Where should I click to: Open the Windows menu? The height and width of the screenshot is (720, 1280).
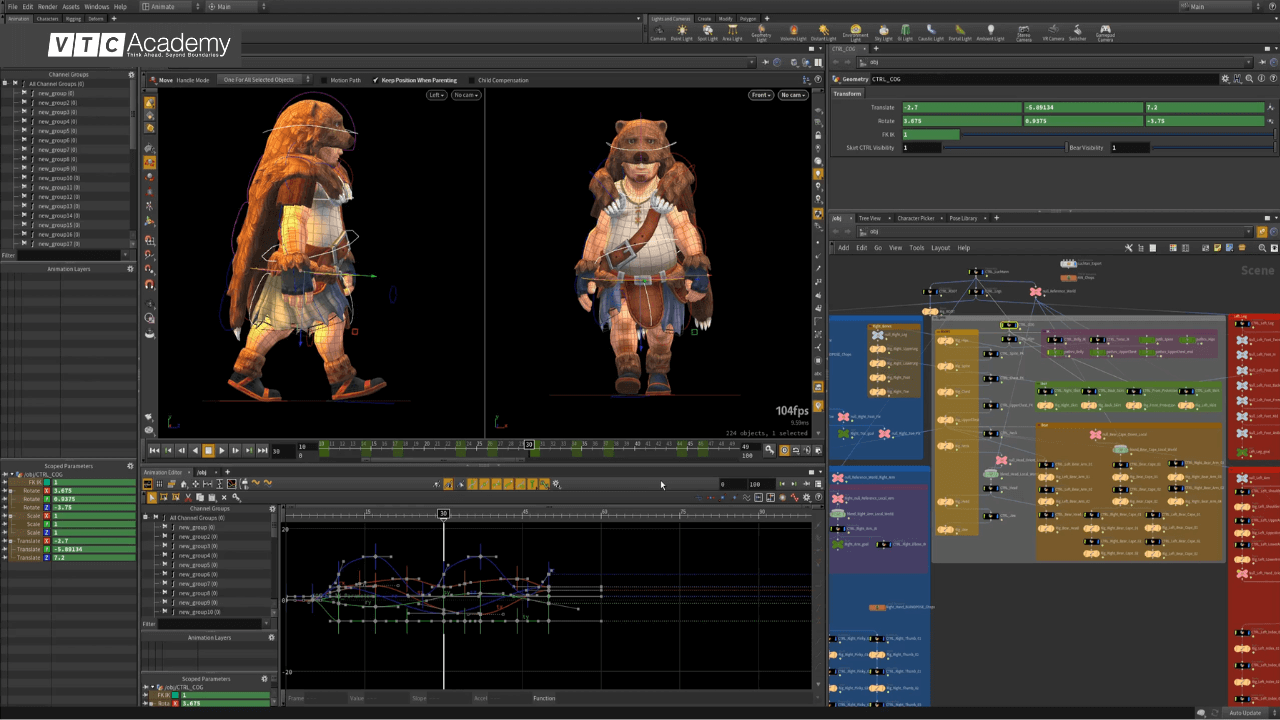[x=96, y=5]
